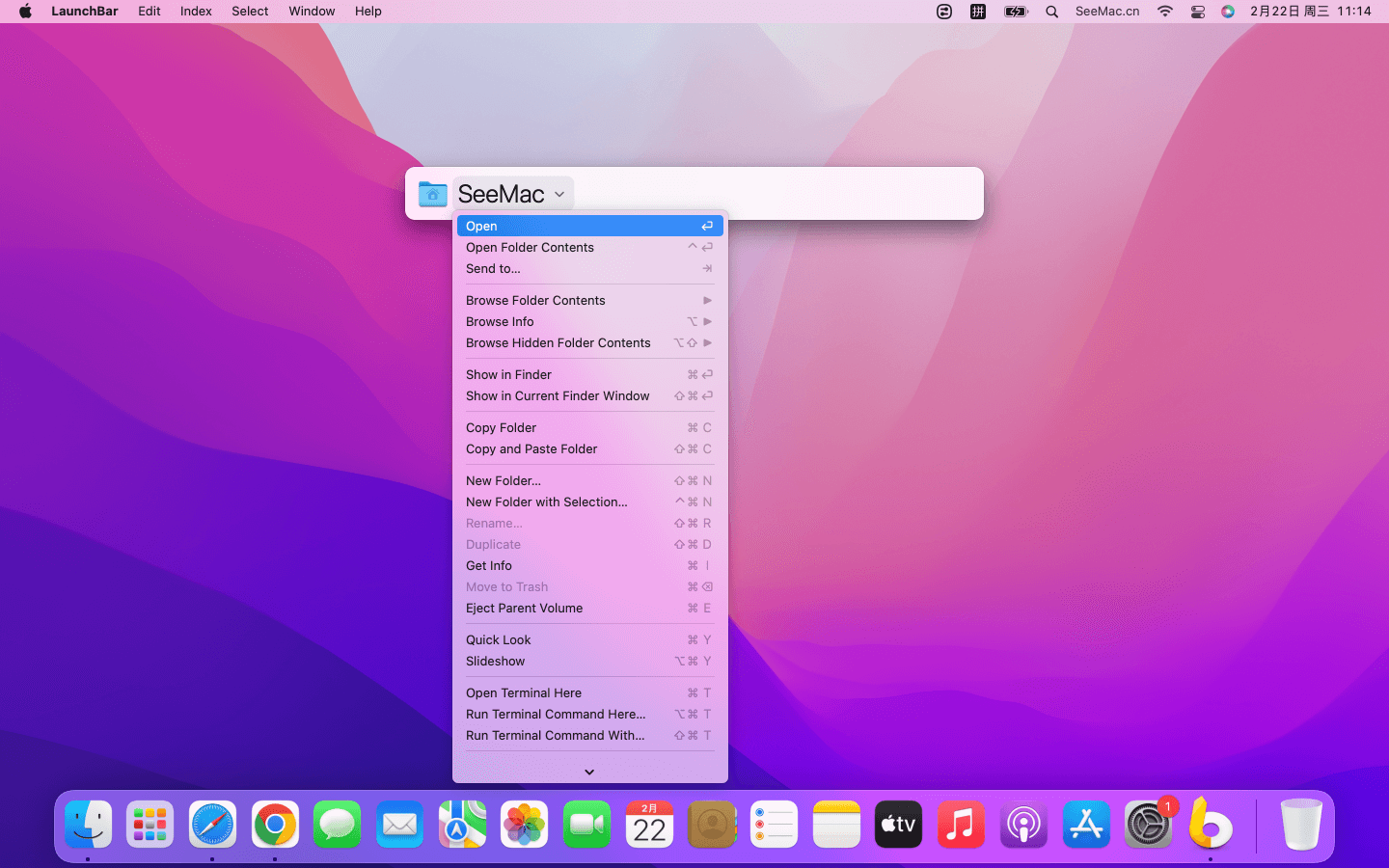Choose Open in the action menu
The image size is (1389, 868).
pos(589,226)
